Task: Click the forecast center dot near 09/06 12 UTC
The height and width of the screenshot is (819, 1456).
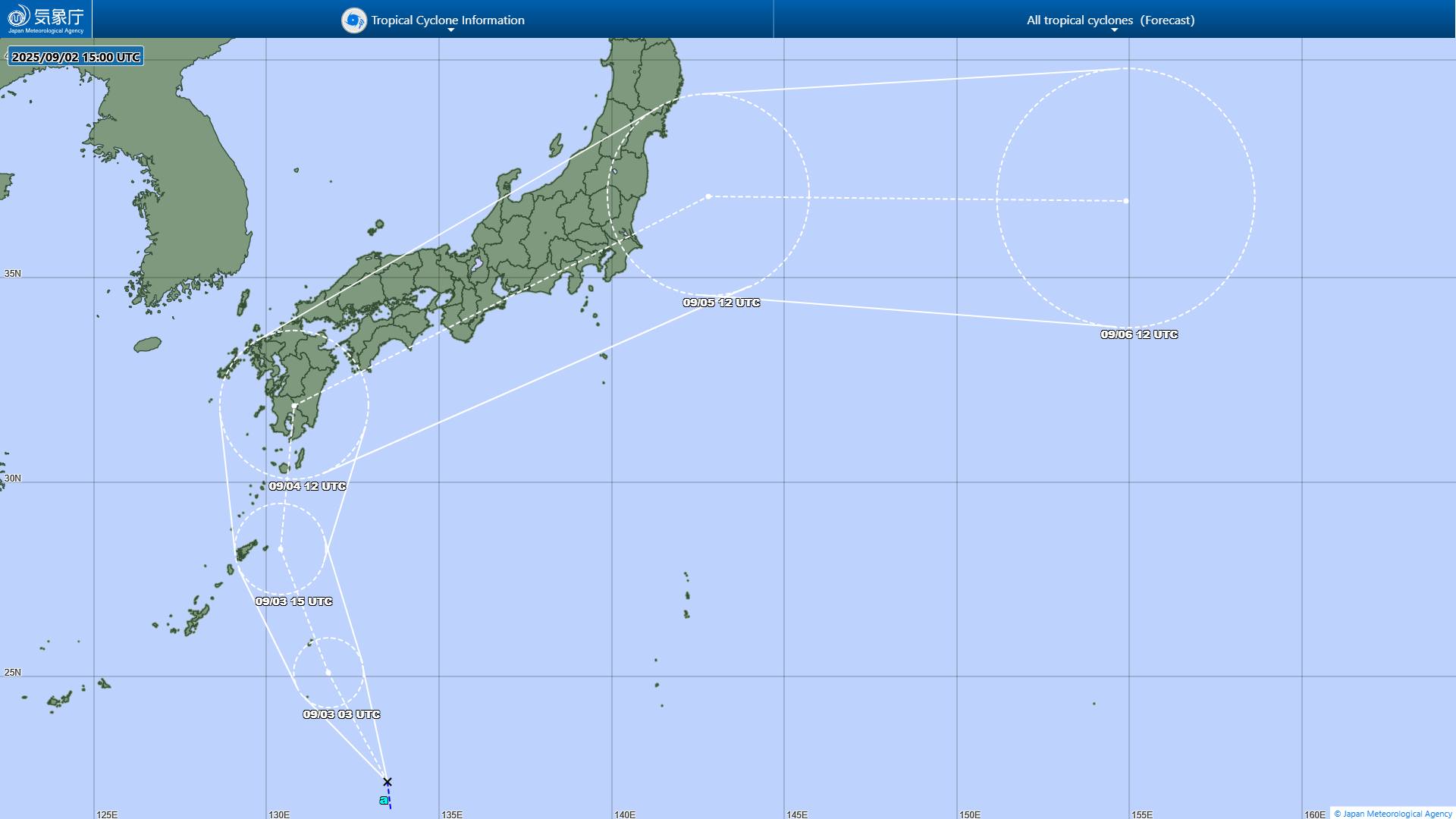Action: tap(1125, 201)
